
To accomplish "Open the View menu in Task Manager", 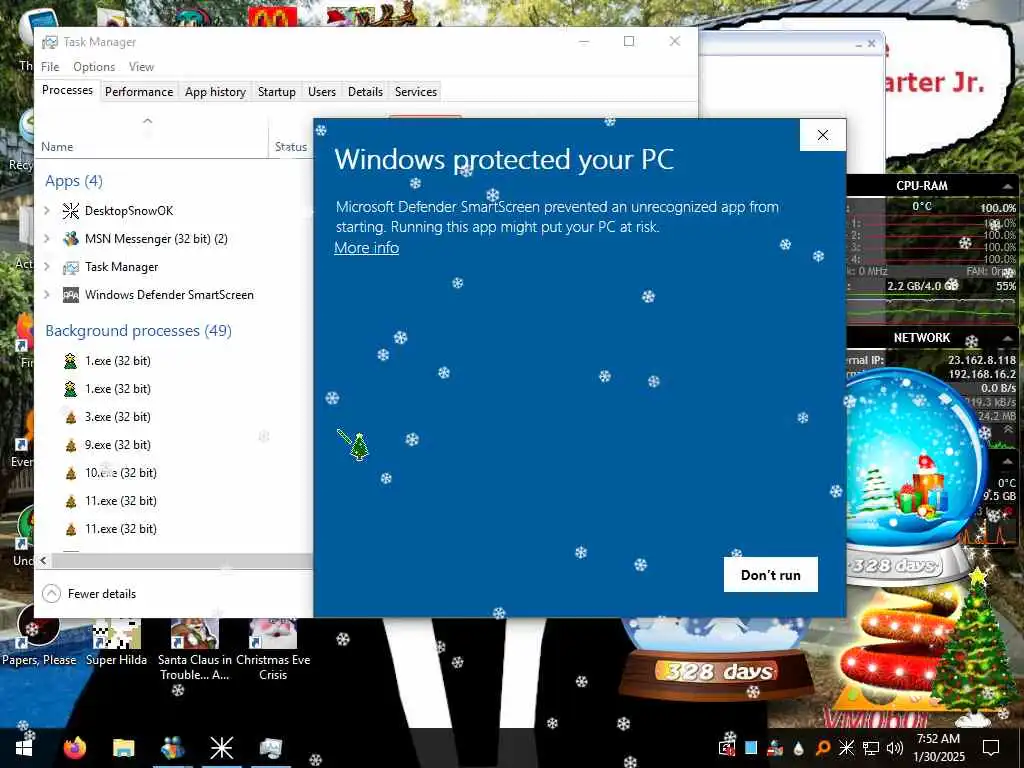I will pos(141,67).
